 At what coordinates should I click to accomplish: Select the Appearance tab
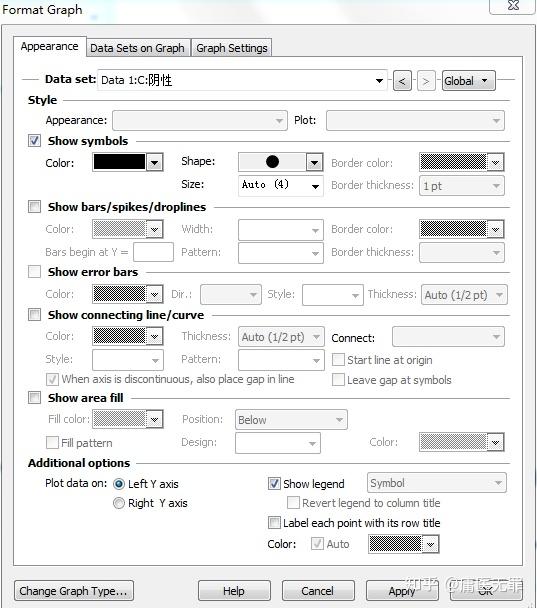[50, 47]
